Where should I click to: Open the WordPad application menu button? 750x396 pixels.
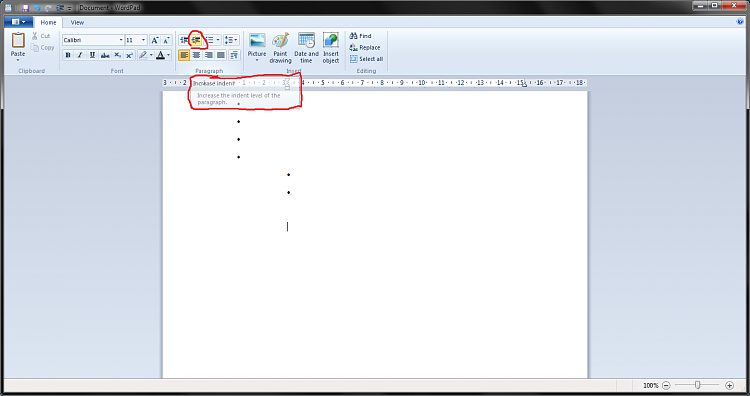19,22
